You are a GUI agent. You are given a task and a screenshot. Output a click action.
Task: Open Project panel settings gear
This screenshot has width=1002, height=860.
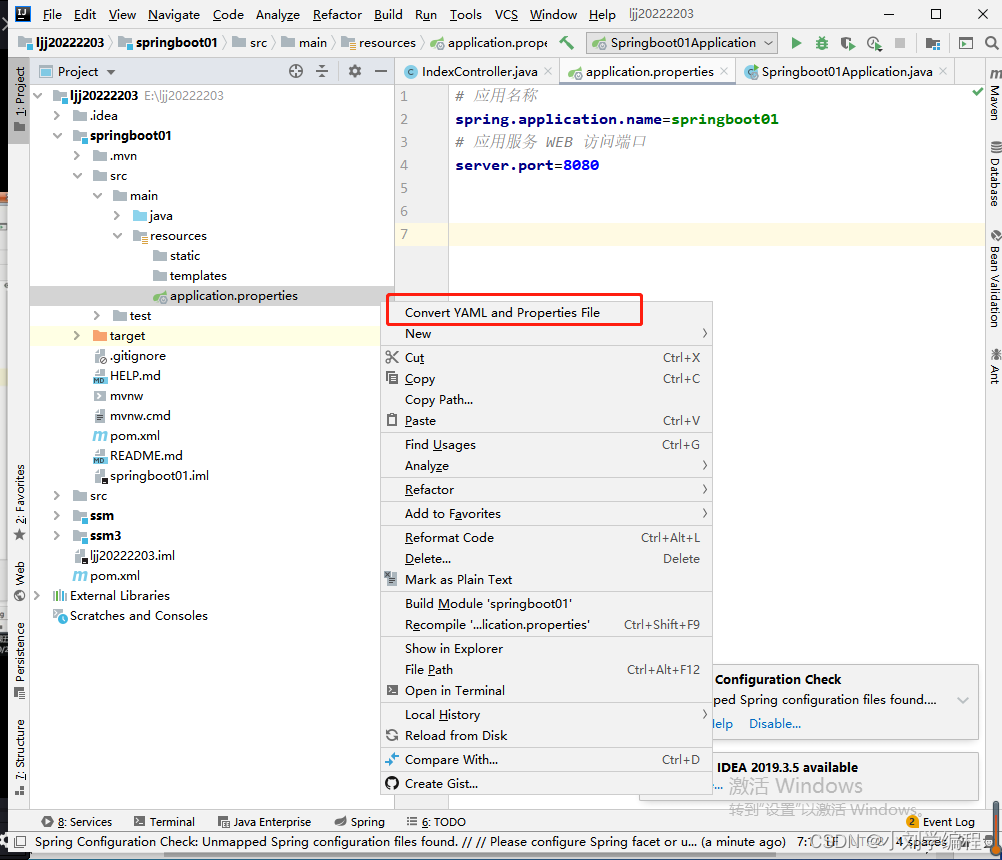pos(355,72)
